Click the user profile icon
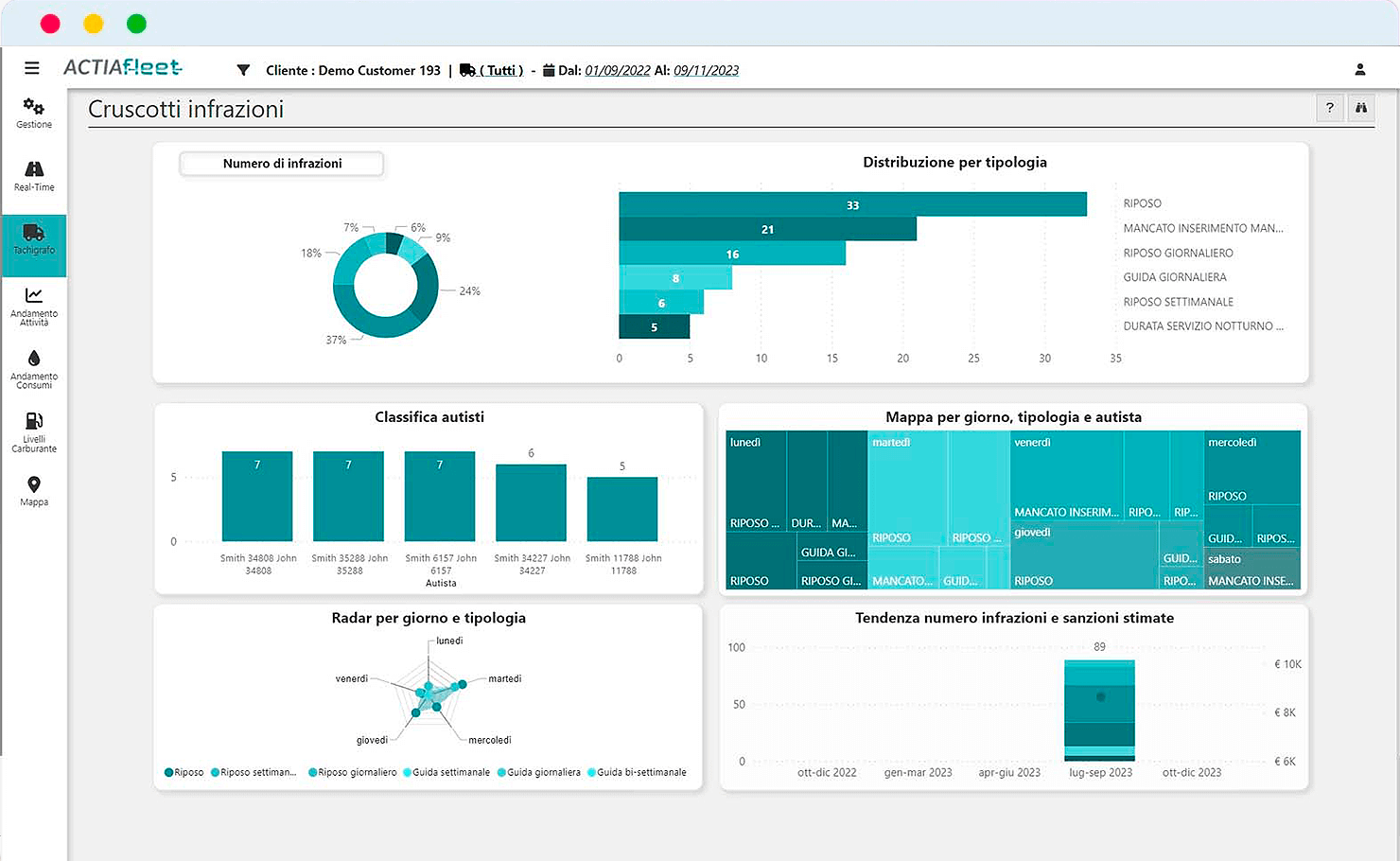The height and width of the screenshot is (861, 1400). (x=1359, y=70)
